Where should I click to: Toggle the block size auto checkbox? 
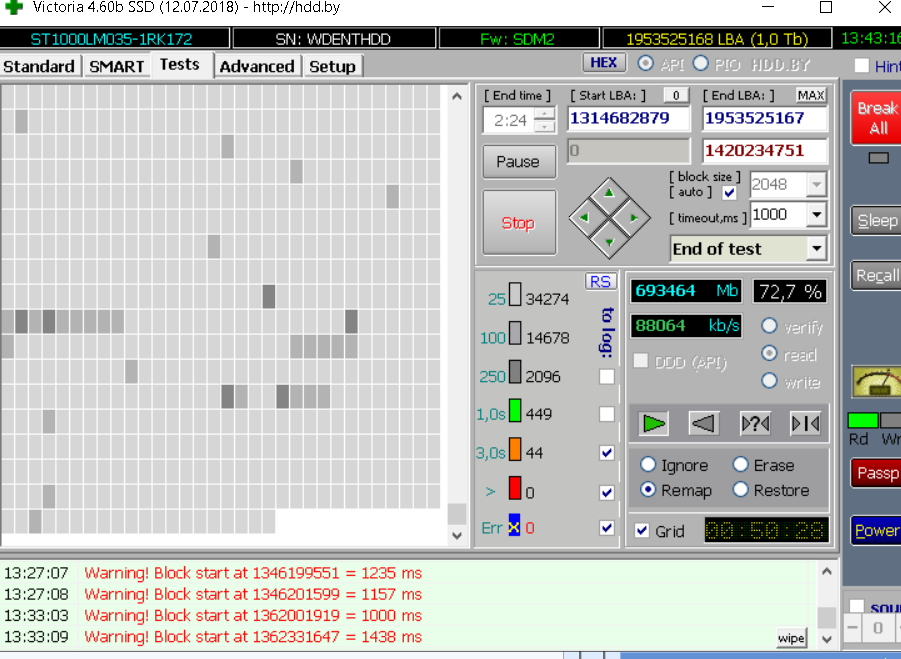click(x=729, y=192)
